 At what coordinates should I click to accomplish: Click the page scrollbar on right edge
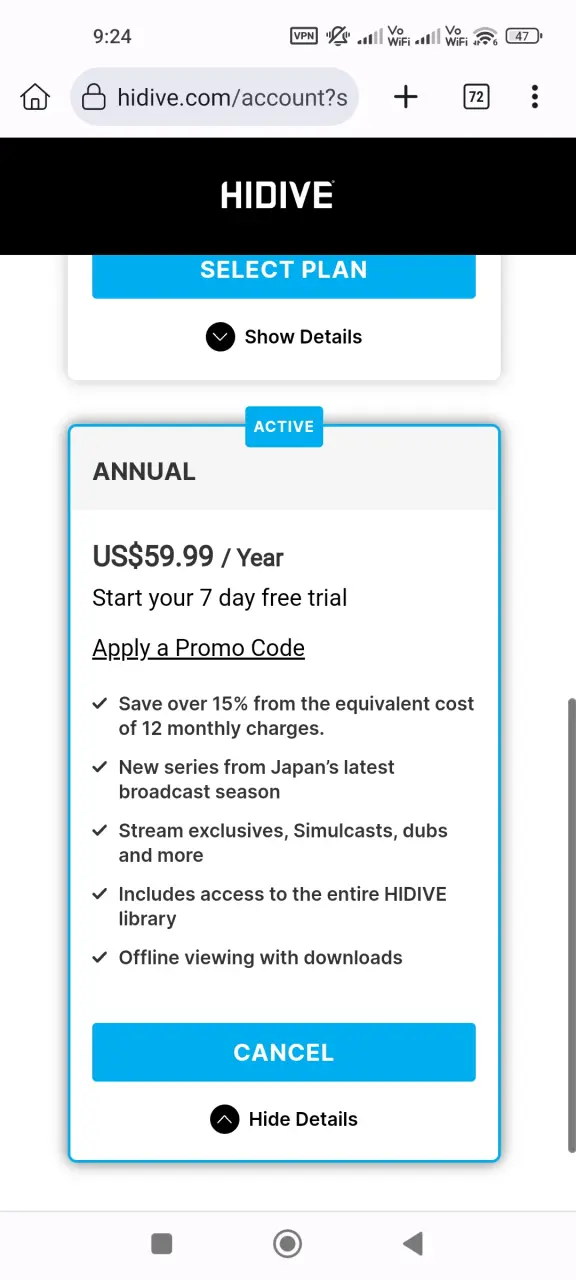coord(571,925)
